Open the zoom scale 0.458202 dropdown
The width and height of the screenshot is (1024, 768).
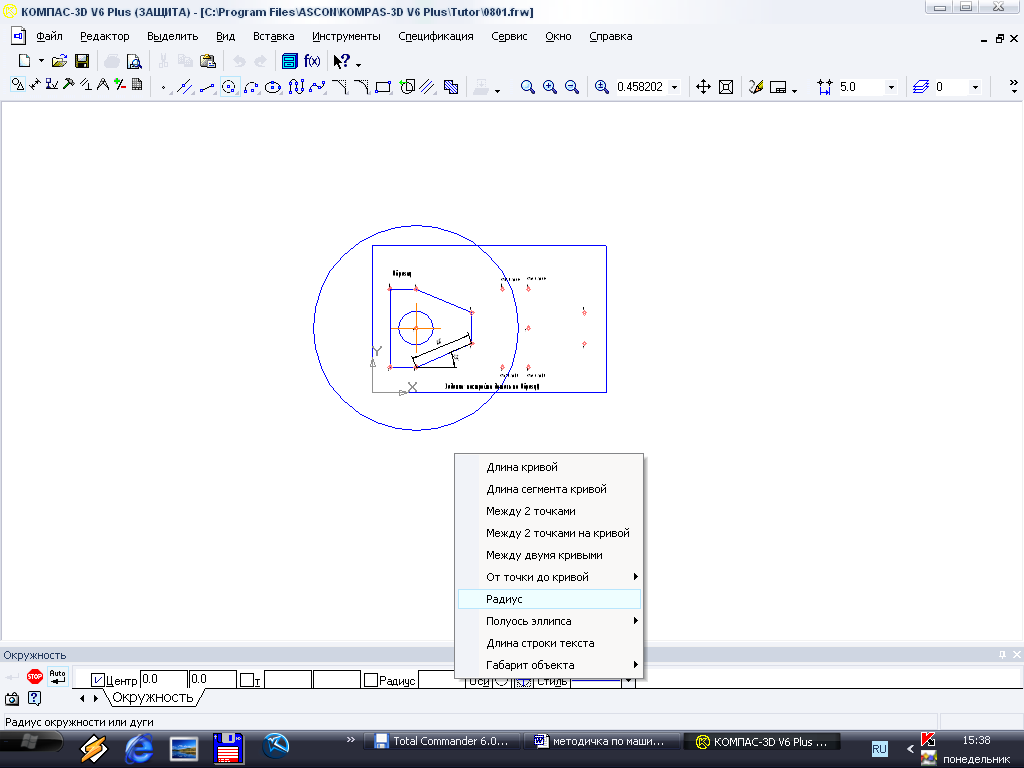click(x=675, y=87)
